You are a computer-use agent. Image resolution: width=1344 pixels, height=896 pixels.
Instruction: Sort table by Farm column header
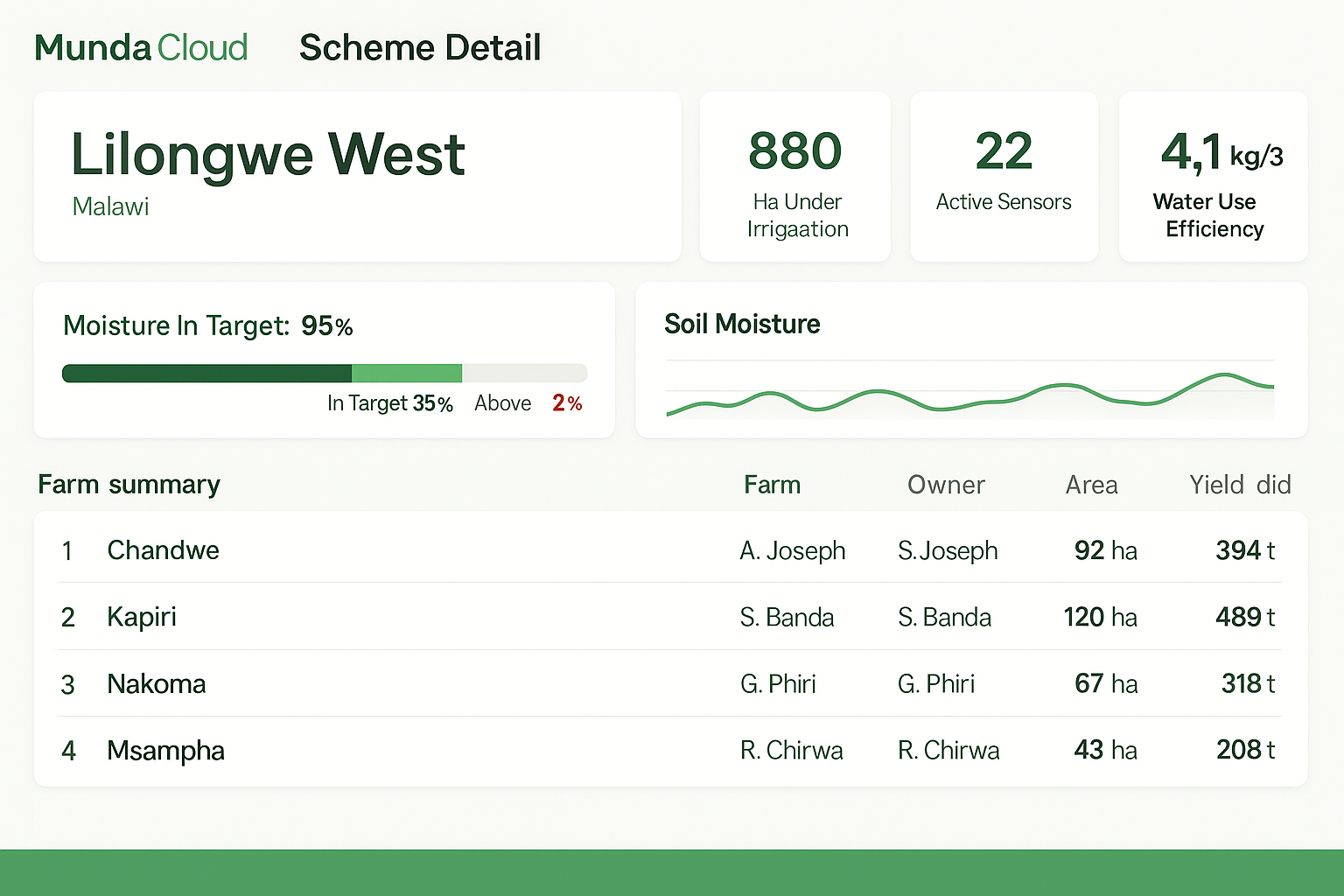click(772, 485)
